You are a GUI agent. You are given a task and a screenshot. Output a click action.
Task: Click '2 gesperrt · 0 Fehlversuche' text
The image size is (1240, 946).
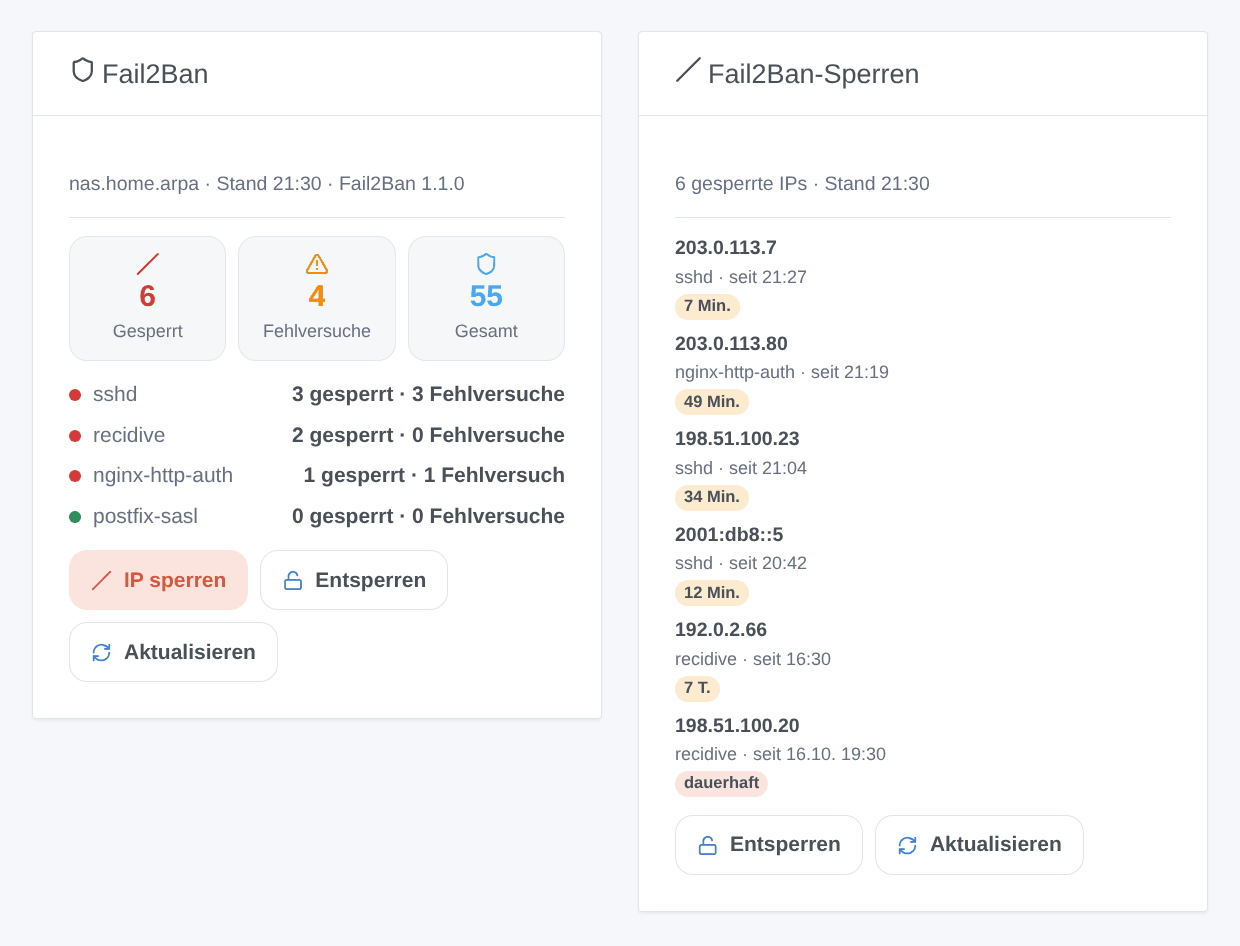coord(428,435)
